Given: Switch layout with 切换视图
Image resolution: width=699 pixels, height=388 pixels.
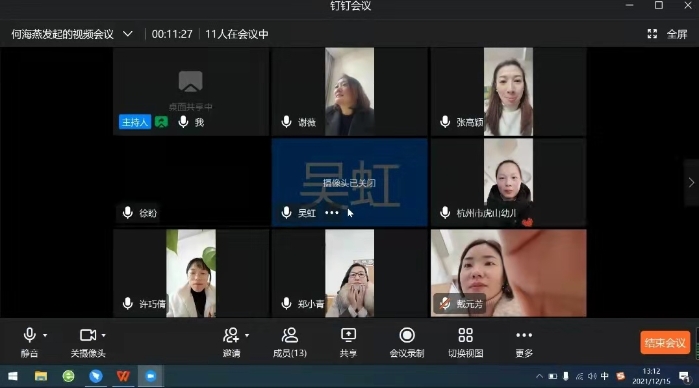Looking at the screenshot, I should (x=465, y=342).
